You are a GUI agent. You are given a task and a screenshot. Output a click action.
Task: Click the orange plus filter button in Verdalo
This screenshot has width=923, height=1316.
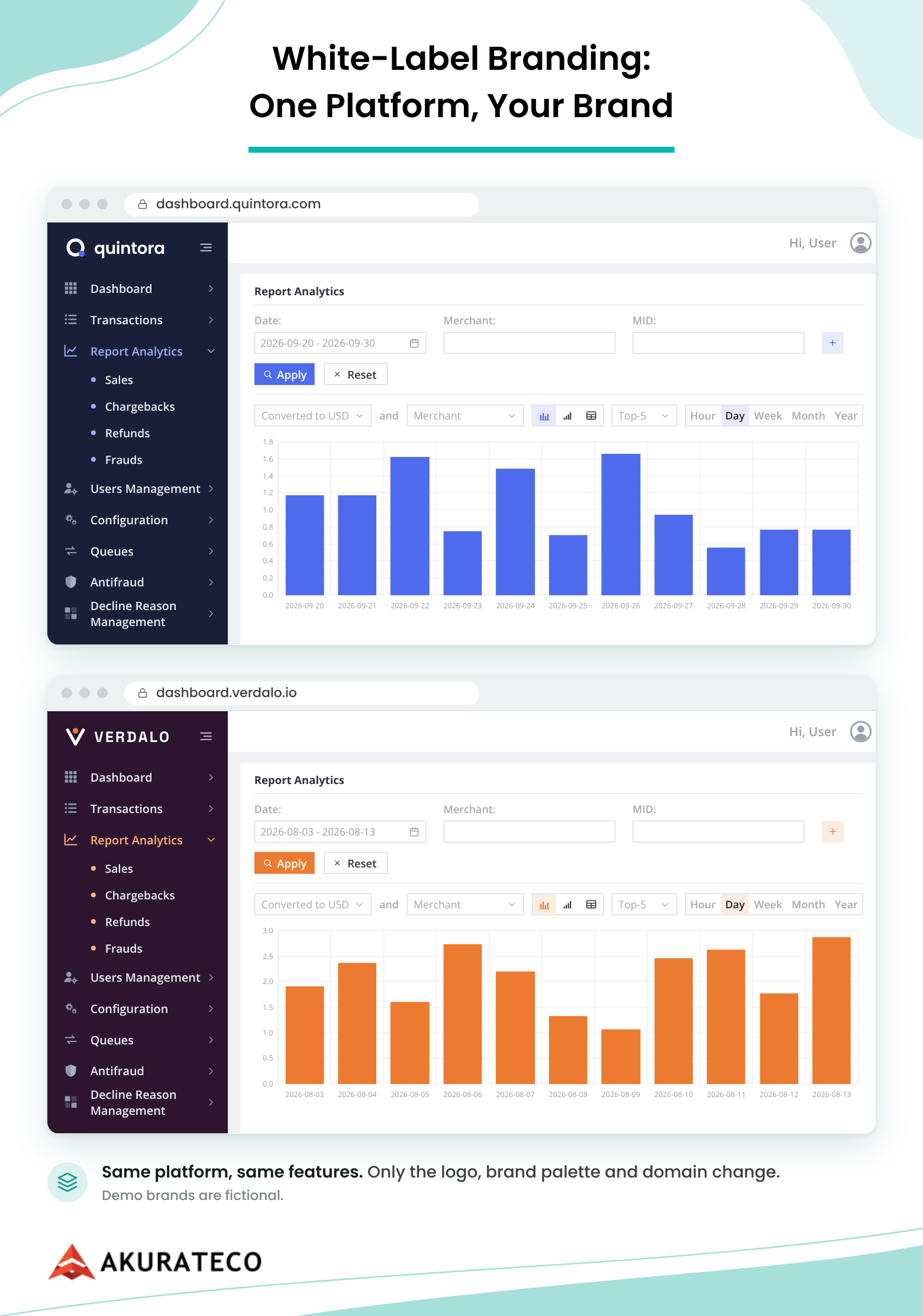point(832,832)
